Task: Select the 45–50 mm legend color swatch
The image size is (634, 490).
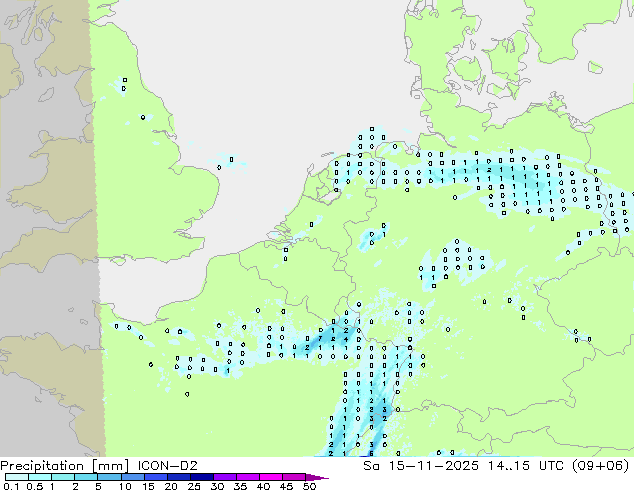Action: (x=294, y=477)
